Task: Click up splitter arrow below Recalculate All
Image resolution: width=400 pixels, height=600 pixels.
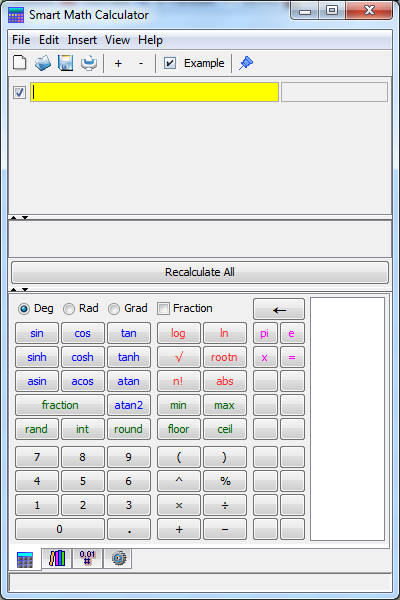Action: click(x=14, y=290)
